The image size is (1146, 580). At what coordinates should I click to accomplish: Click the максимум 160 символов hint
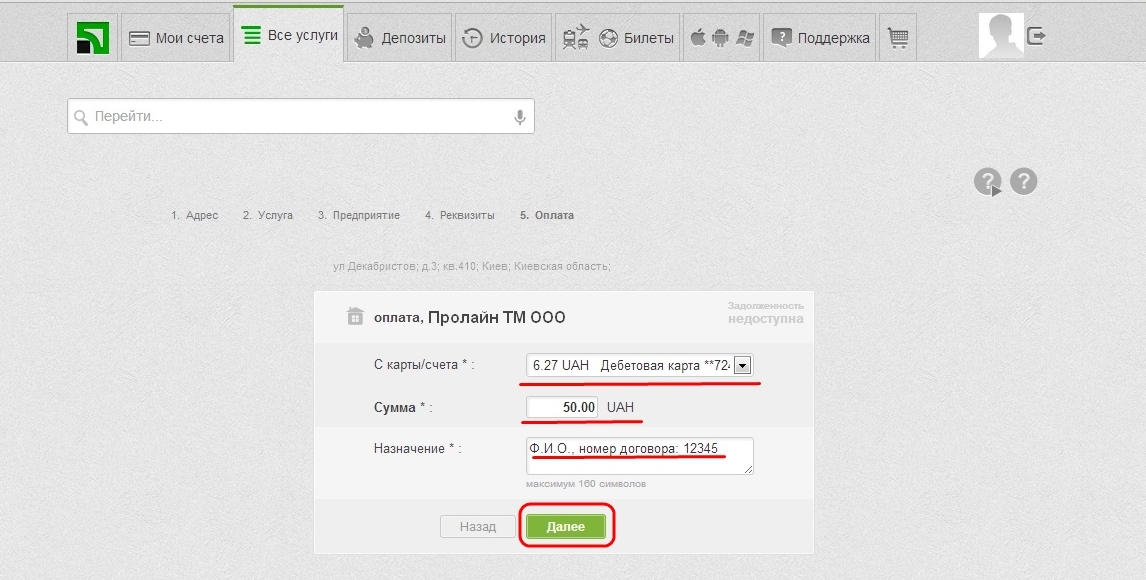click(x=586, y=484)
